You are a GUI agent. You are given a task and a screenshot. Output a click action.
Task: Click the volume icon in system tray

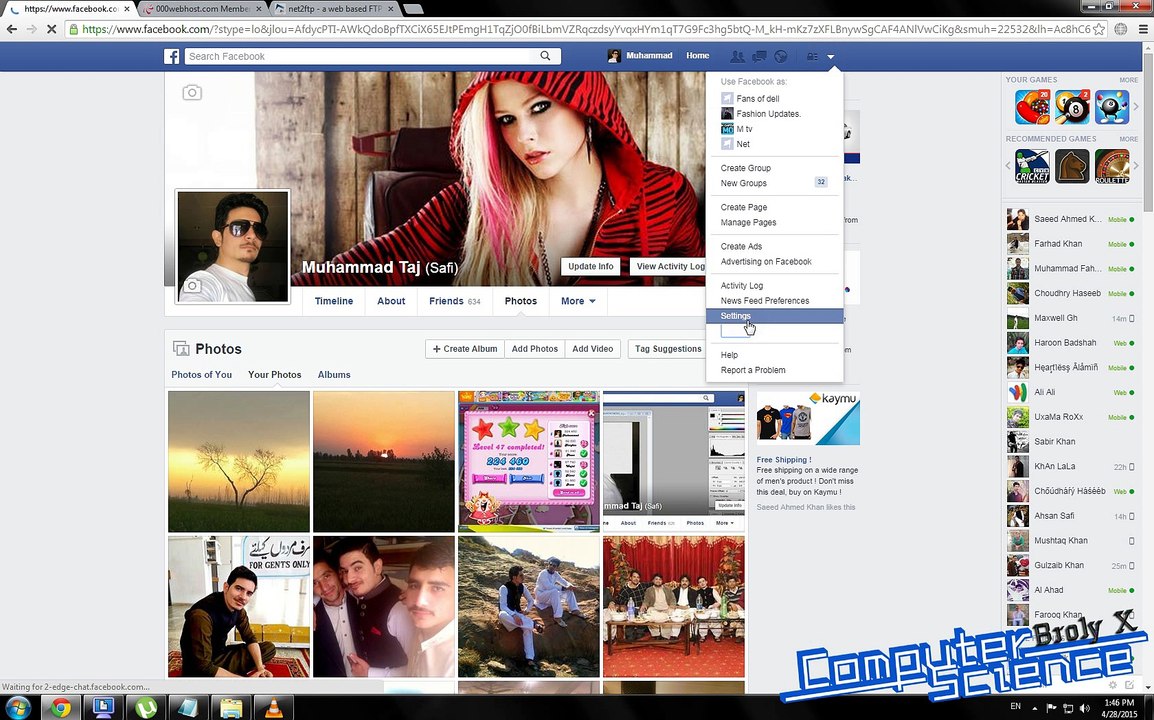tap(1084, 708)
